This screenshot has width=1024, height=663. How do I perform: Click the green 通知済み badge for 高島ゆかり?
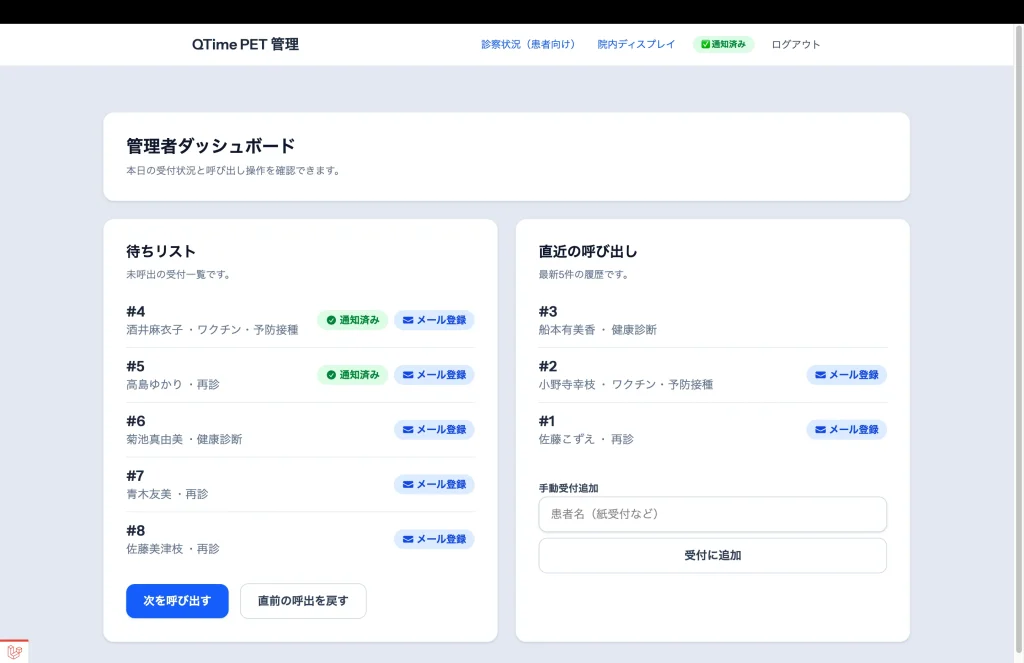(353, 375)
